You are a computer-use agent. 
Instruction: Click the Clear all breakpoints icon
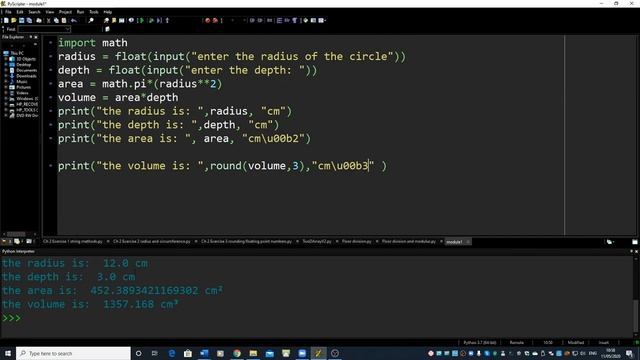coord(215,20)
